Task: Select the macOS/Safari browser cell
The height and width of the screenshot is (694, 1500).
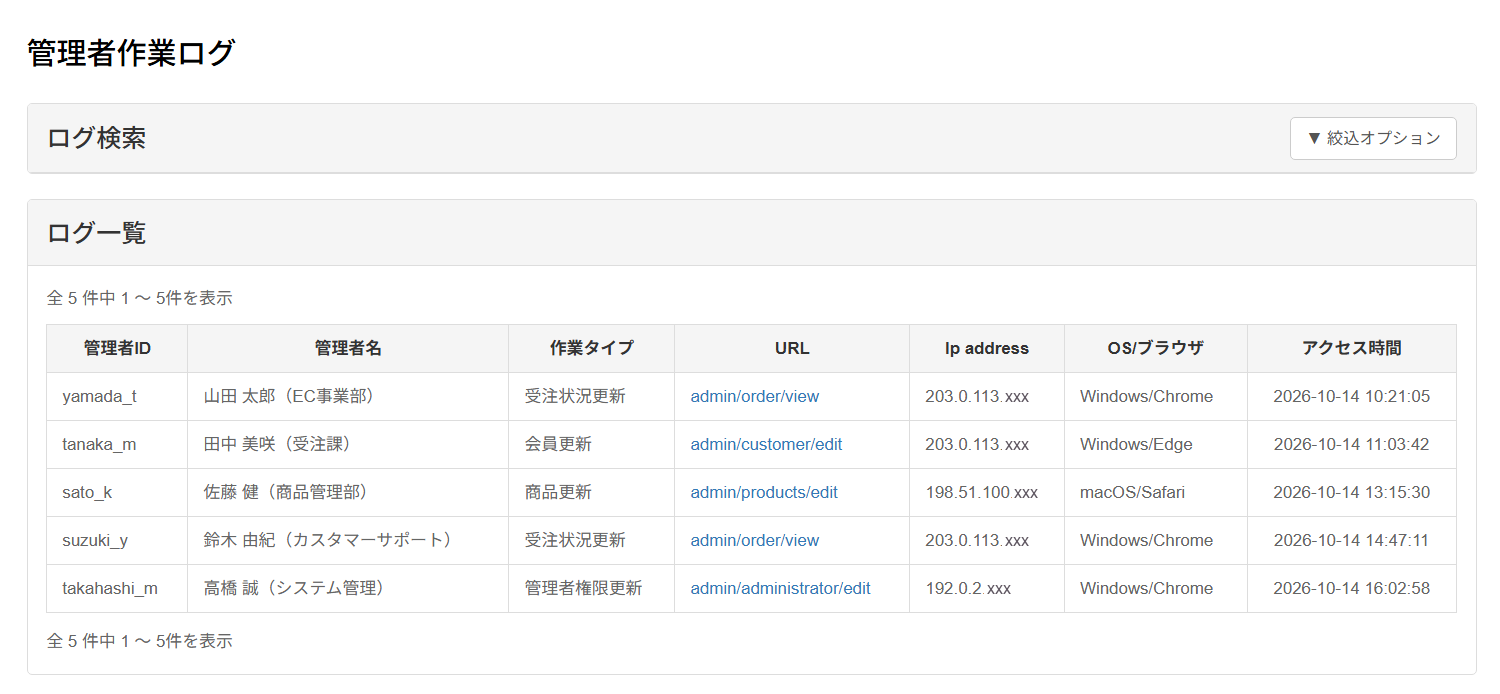Action: pos(1156,492)
